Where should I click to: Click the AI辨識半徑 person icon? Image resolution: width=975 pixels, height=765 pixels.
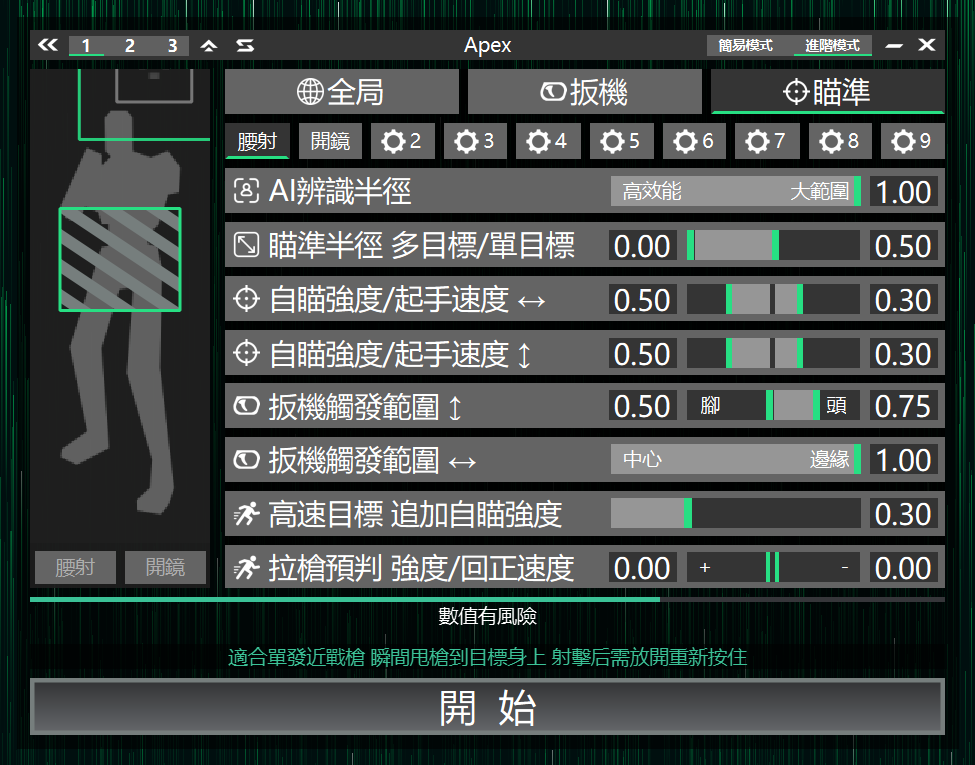pyautogui.click(x=246, y=191)
